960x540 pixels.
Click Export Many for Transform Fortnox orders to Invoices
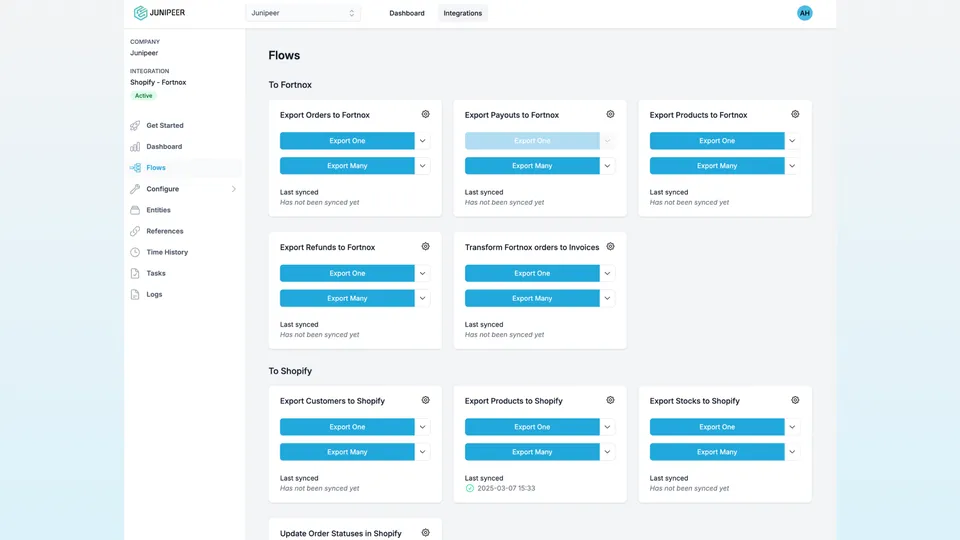pos(532,298)
